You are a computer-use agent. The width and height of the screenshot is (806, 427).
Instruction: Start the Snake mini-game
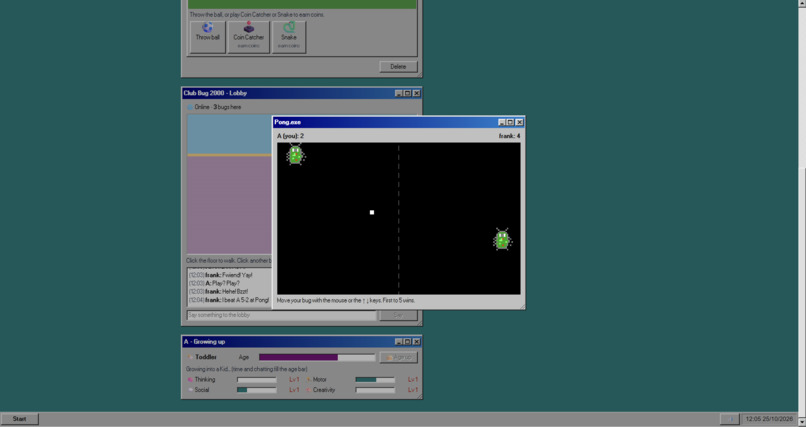click(x=289, y=37)
